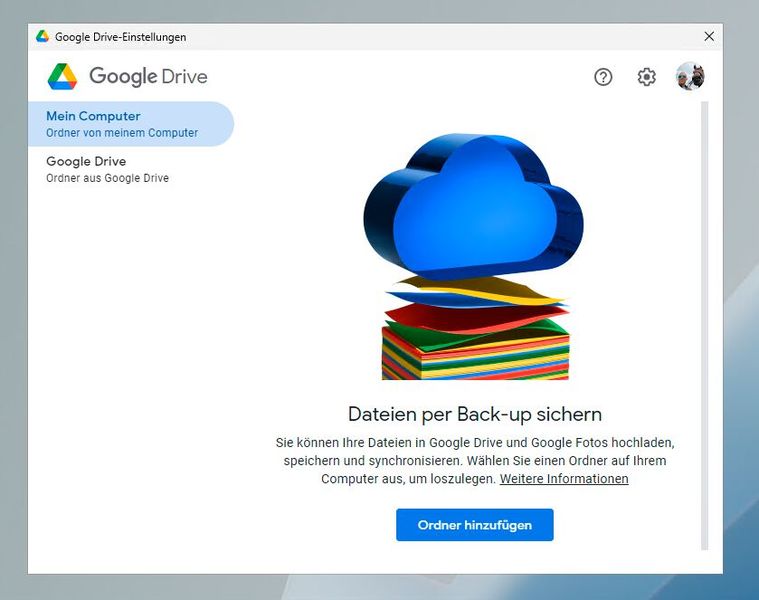Screen dimensions: 759x600
Task: Select the Mein Computer tab
Action: [x=131, y=124]
